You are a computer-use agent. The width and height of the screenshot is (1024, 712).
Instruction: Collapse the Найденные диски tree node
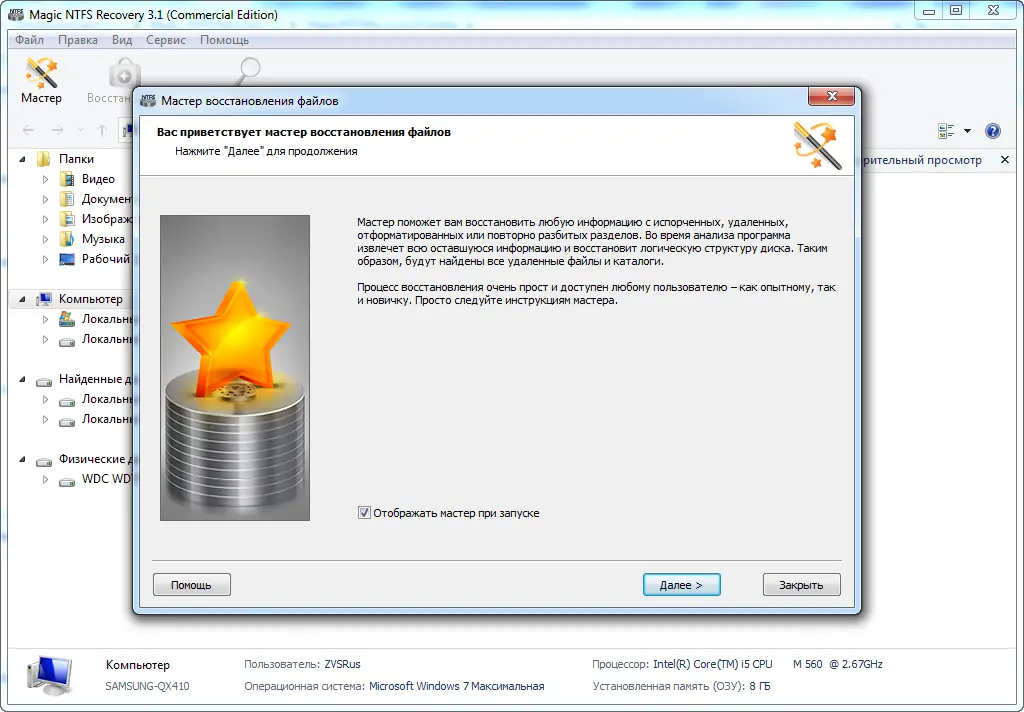click(x=23, y=379)
